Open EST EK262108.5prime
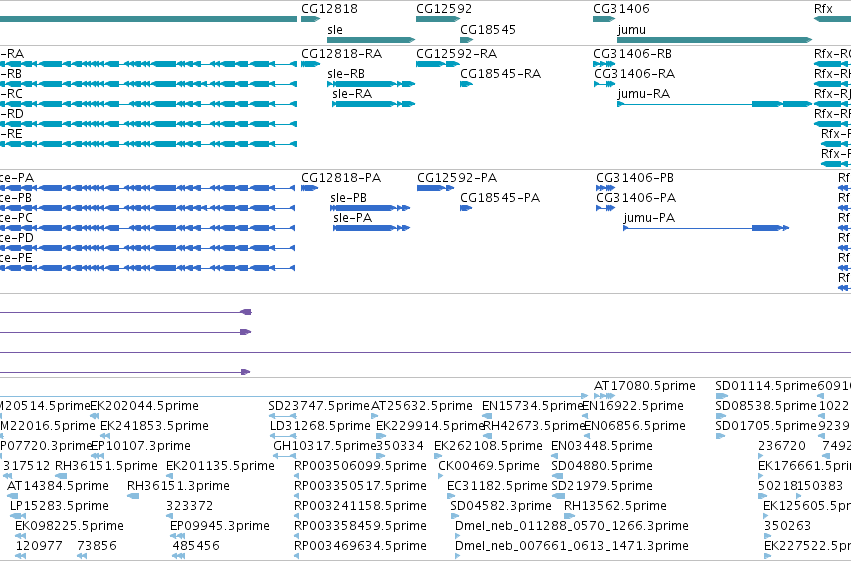The image size is (851, 561). [x=488, y=446]
